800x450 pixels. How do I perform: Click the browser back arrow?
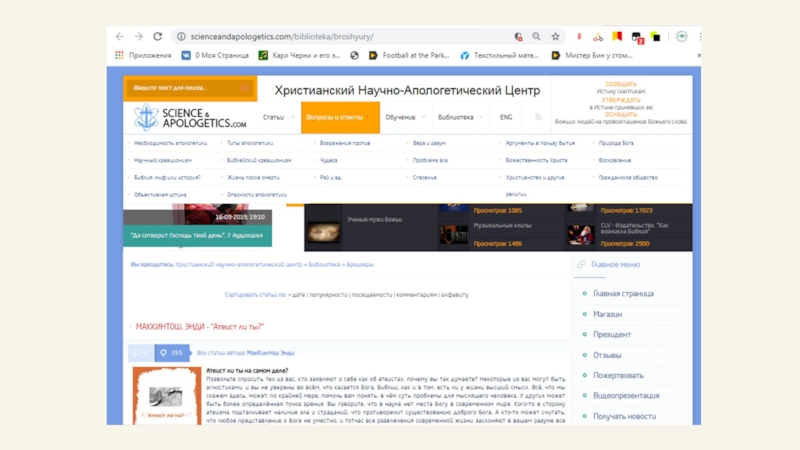coord(120,36)
